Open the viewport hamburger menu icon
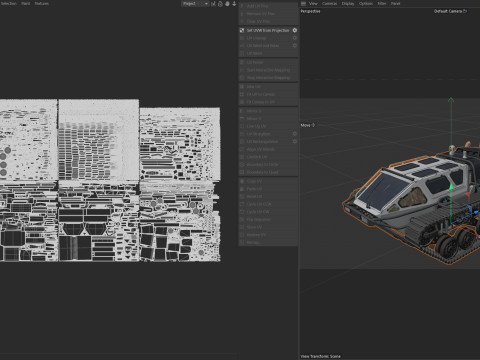This screenshot has height=360, width=480. click(303, 3)
